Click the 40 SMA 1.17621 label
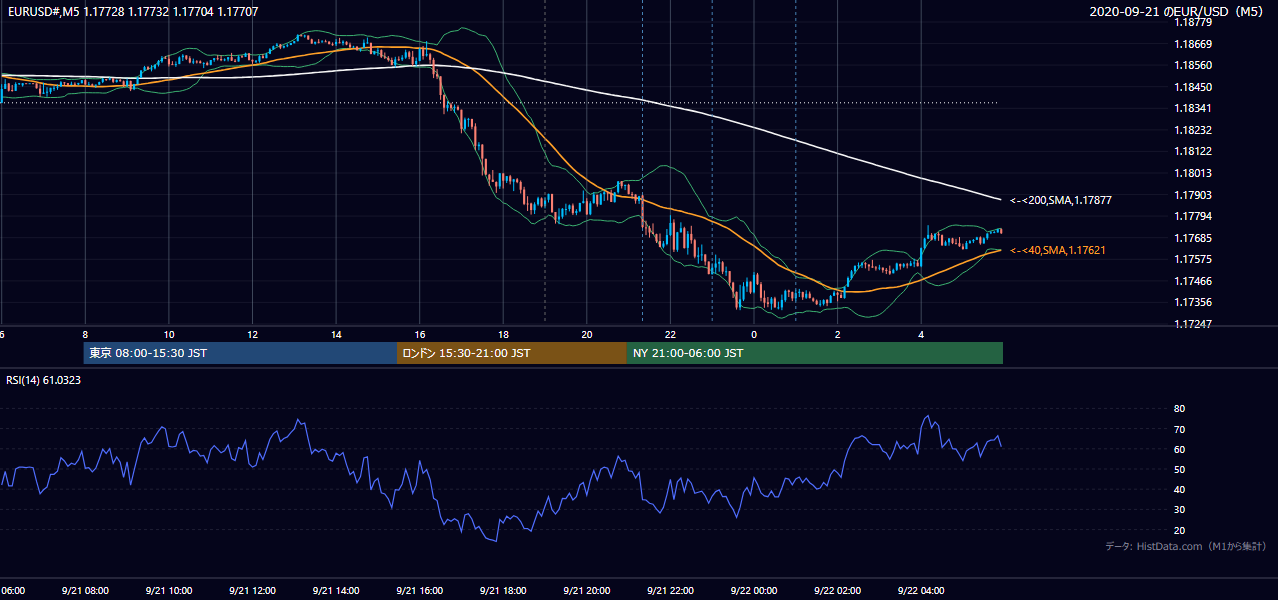The image size is (1278, 600). pos(1058,250)
